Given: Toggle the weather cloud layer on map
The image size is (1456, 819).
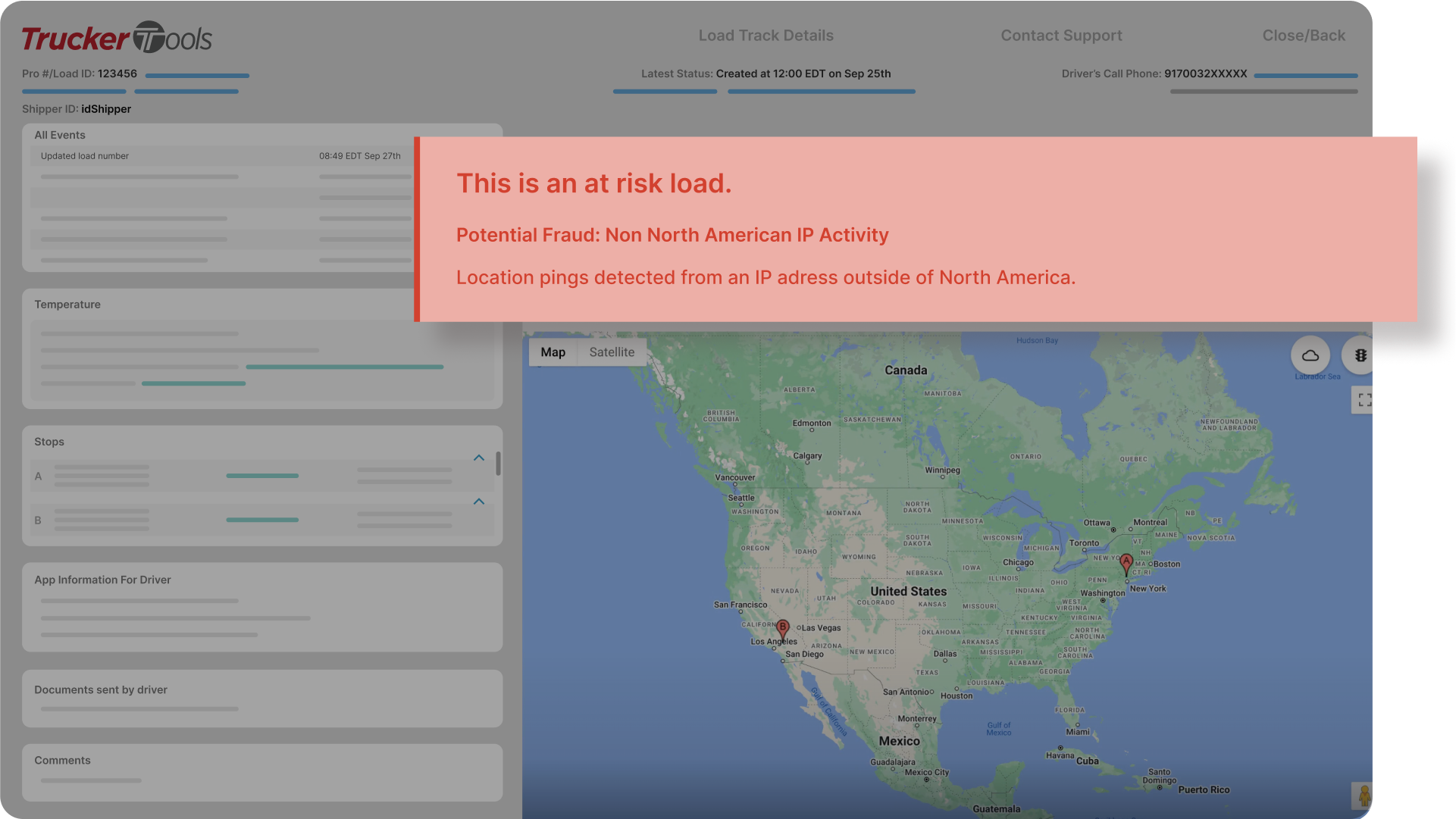Looking at the screenshot, I should pos(1310,355).
